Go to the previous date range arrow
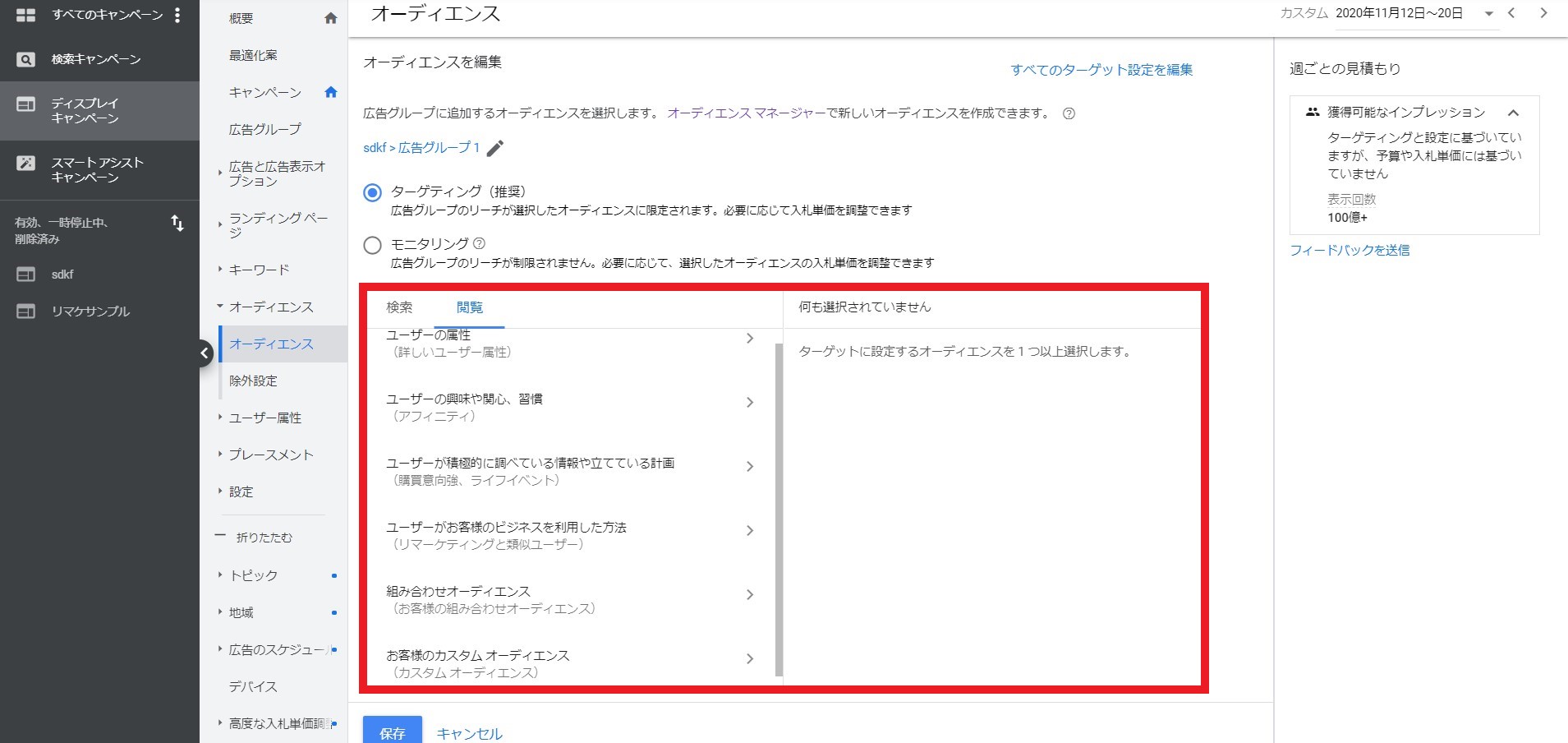The image size is (1568, 743). click(x=1511, y=13)
